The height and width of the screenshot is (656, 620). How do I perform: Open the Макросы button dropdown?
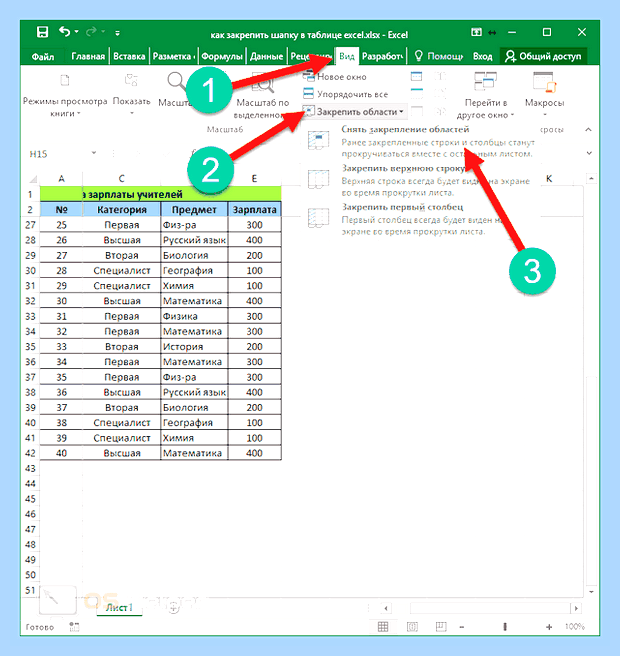(x=544, y=95)
